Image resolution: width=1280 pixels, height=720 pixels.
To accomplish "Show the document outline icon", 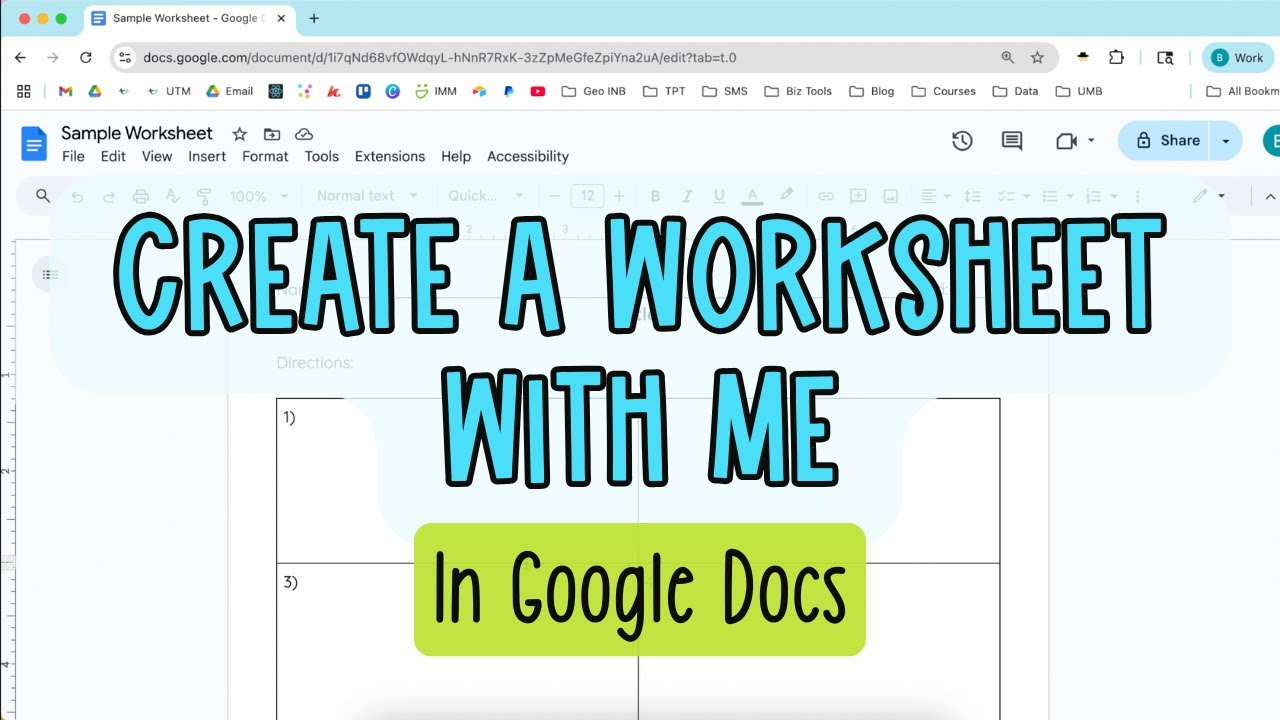I will [x=50, y=274].
